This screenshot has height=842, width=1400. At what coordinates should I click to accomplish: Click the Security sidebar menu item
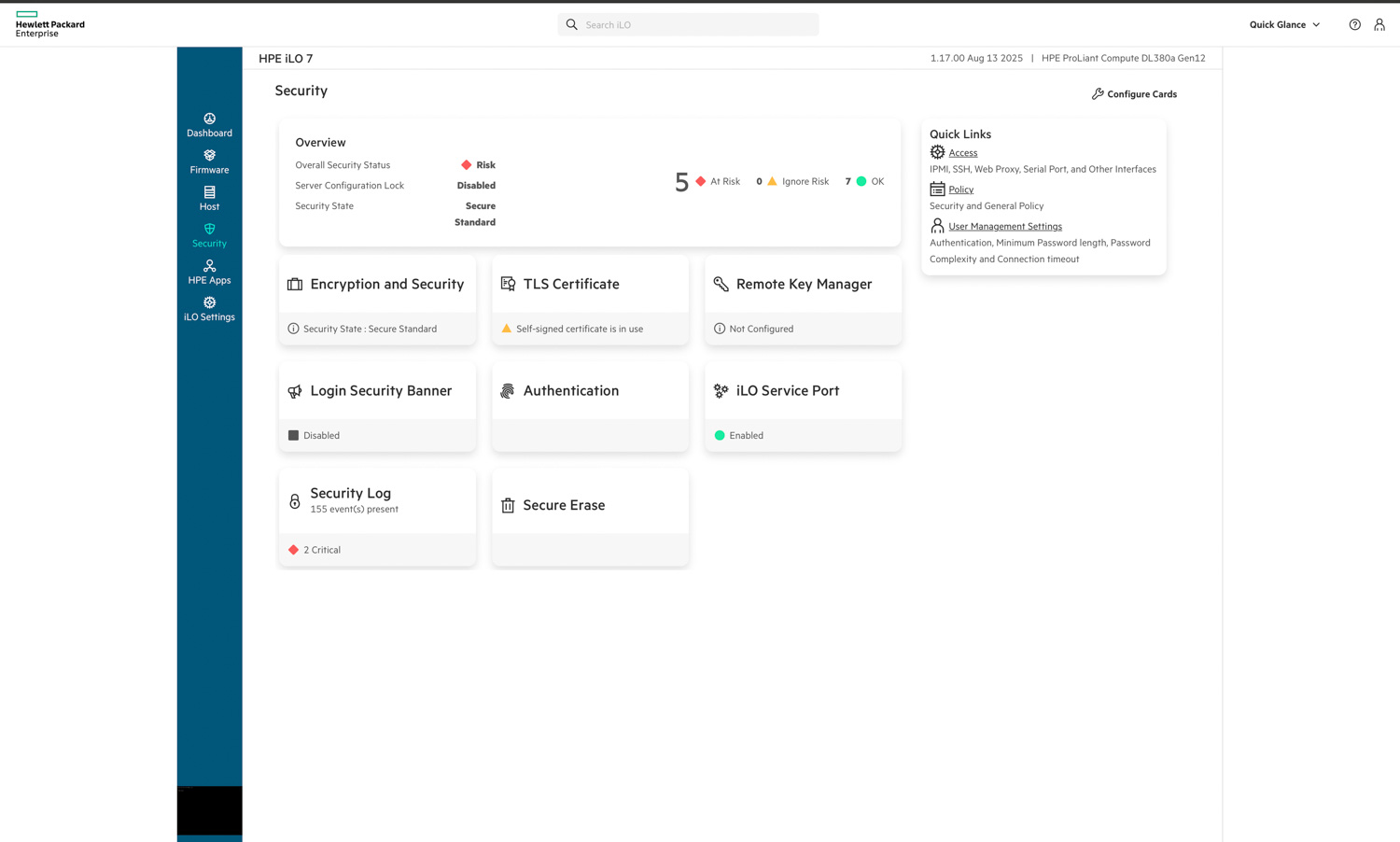click(x=209, y=235)
